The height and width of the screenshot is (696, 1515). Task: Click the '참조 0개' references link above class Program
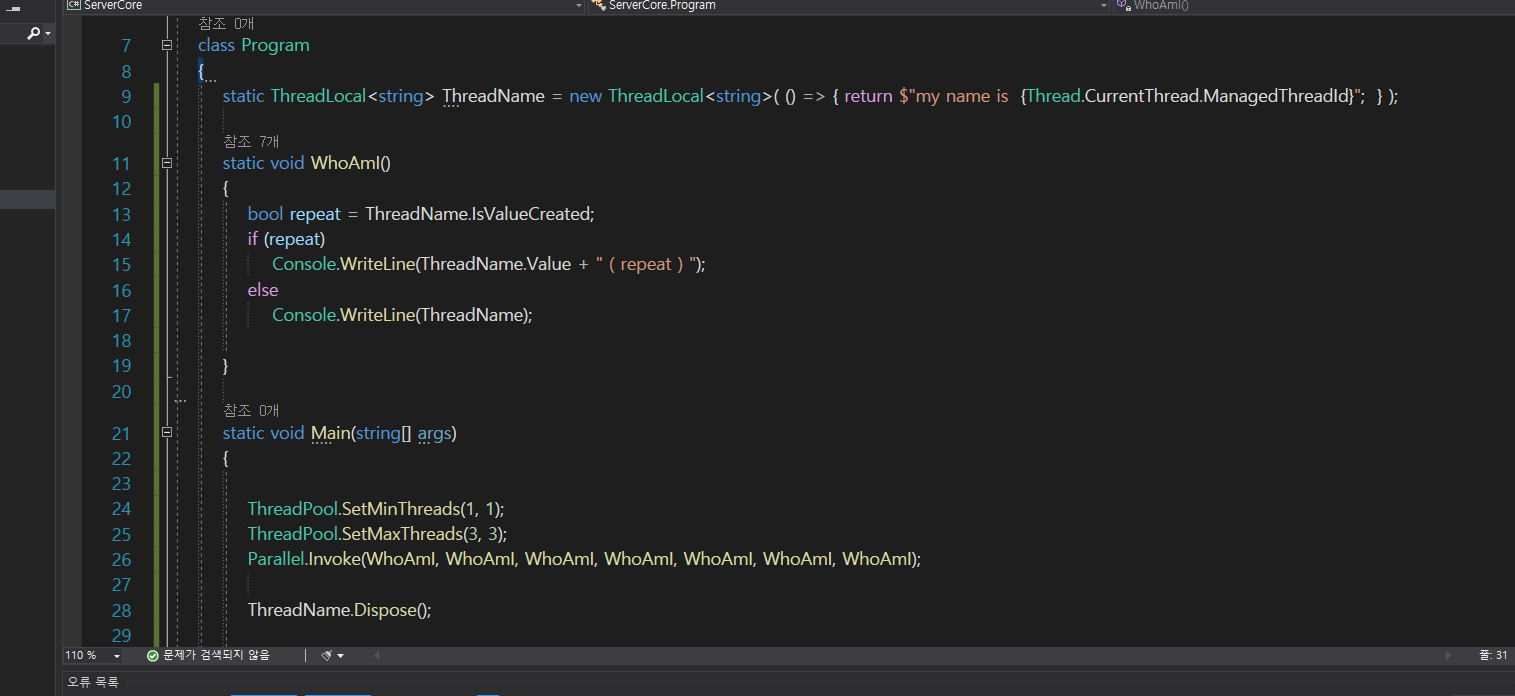226,23
